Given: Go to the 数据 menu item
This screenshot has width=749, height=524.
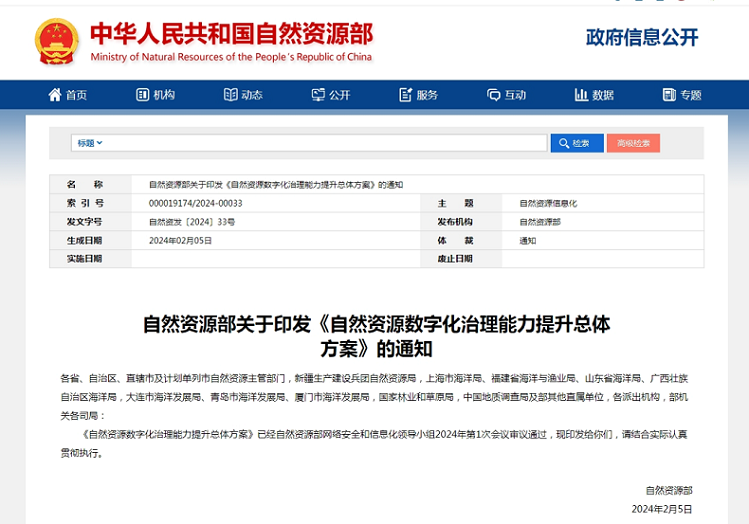Looking at the screenshot, I should [x=603, y=95].
